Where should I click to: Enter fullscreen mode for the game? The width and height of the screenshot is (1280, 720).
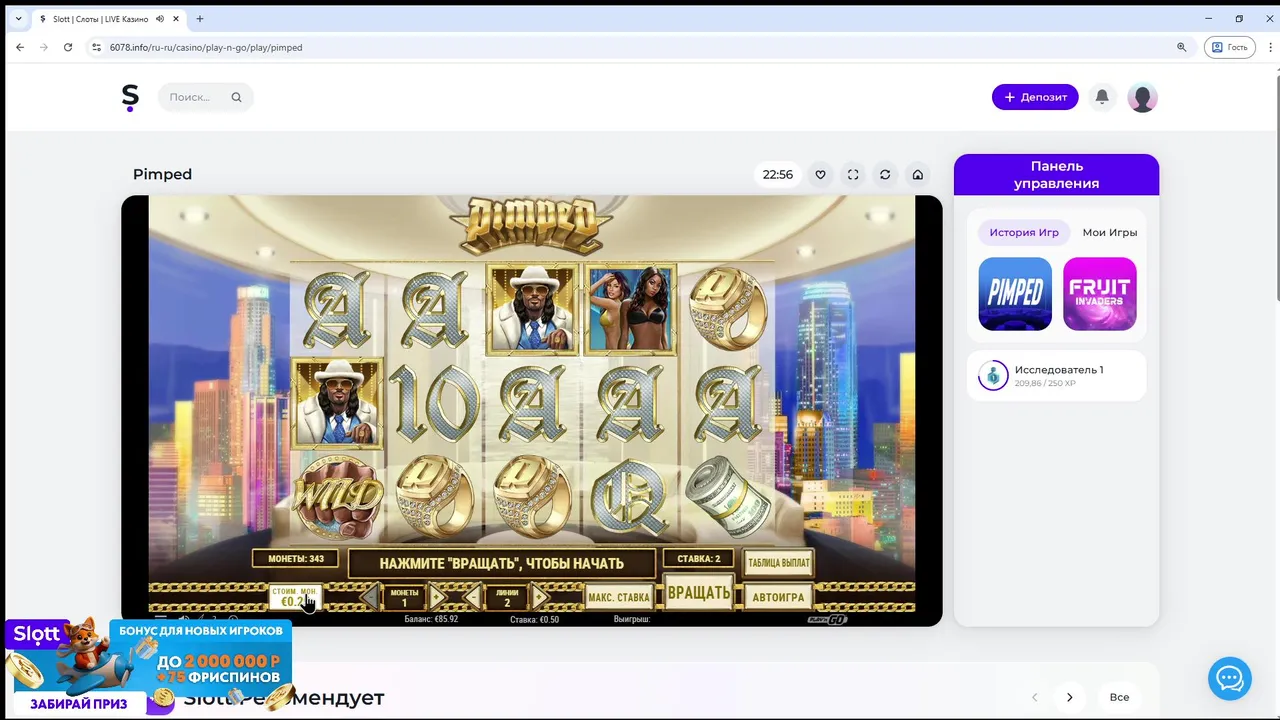pos(853,174)
